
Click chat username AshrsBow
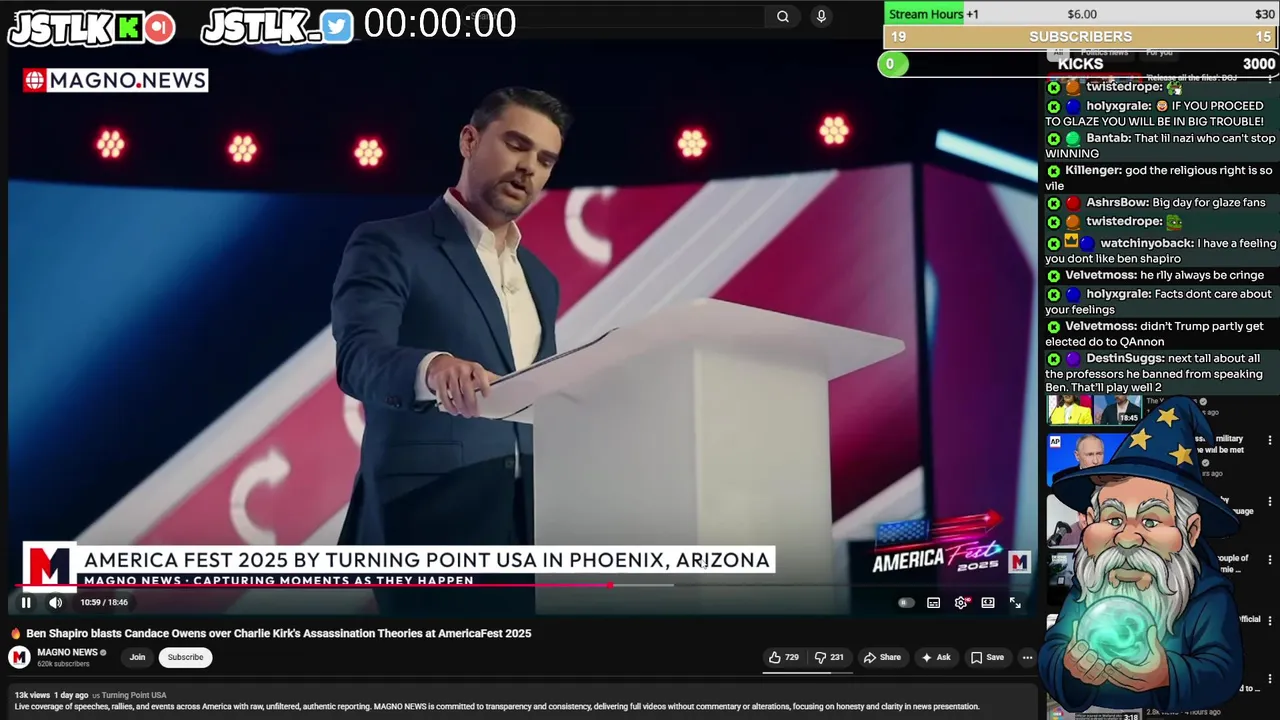tap(1117, 202)
